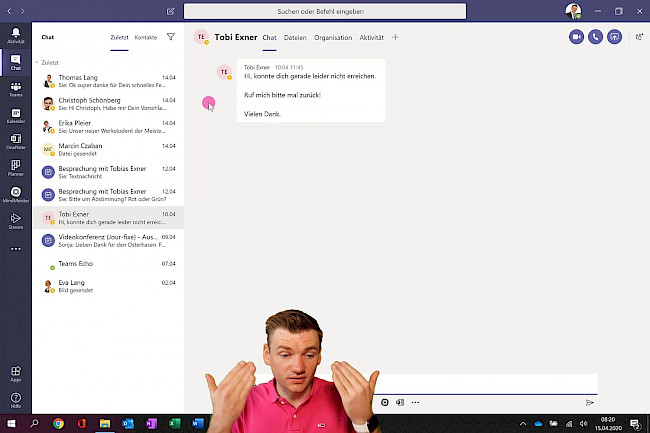Open Windows taskbar search
The height and width of the screenshot is (433, 650).
click(34, 423)
